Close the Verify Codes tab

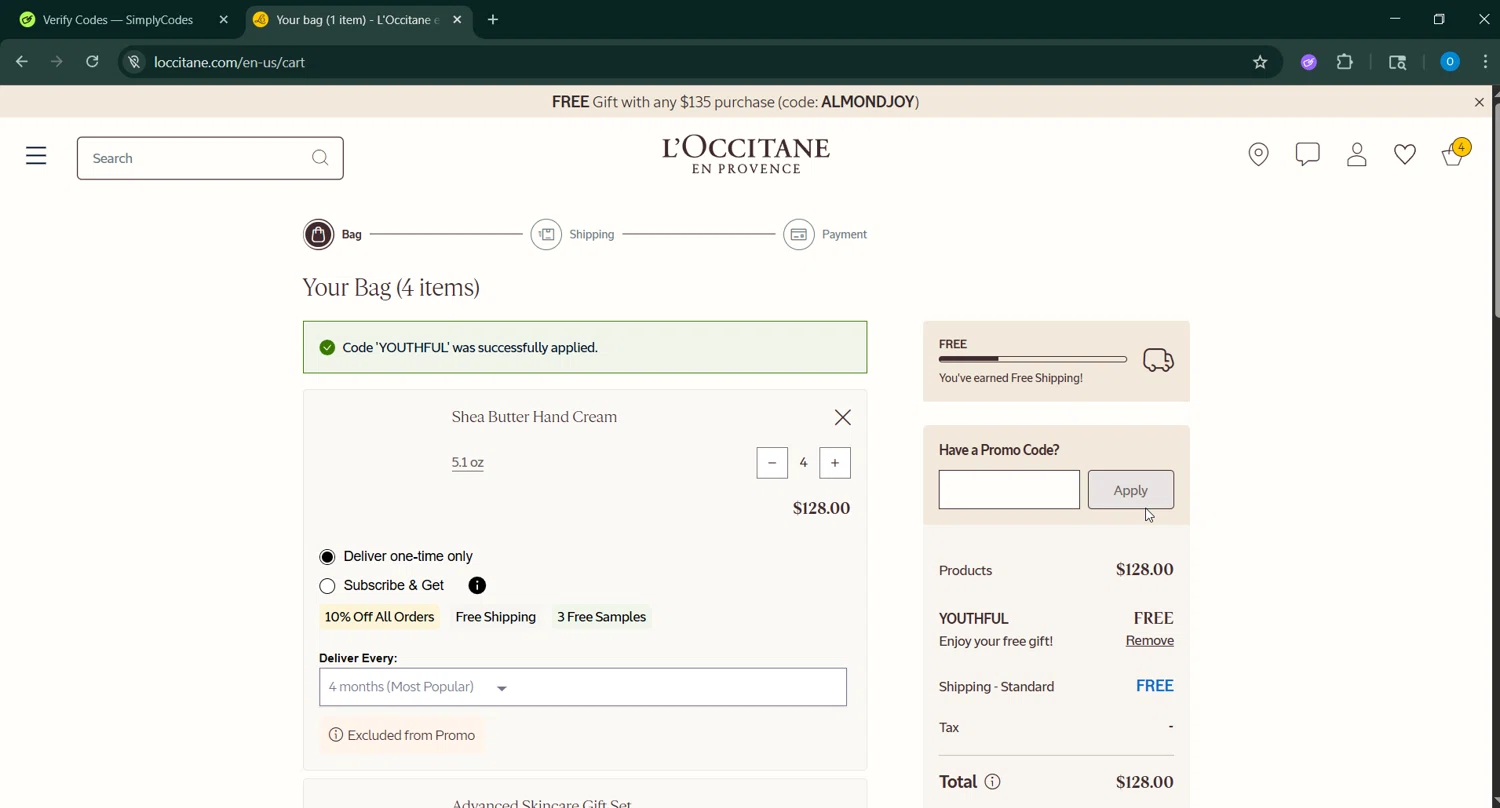pyautogui.click(x=223, y=20)
